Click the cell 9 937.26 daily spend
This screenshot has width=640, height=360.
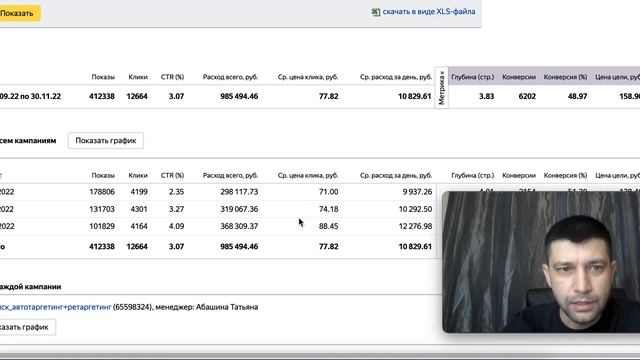click(417, 192)
